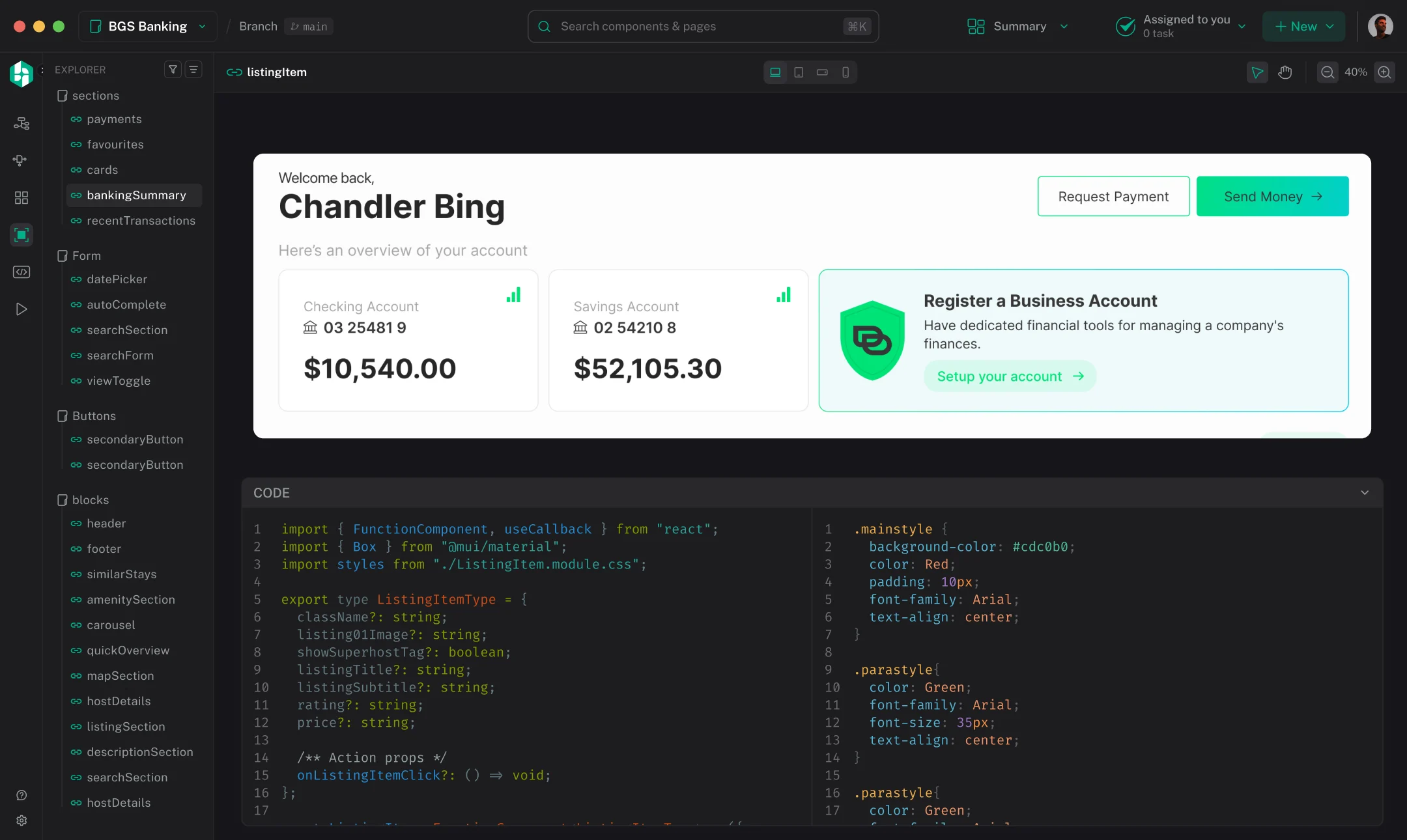Switch to desktop viewport preview
The width and height of the screenshot is (1407, 840).
pyautogui.click(x=775, y=72)
